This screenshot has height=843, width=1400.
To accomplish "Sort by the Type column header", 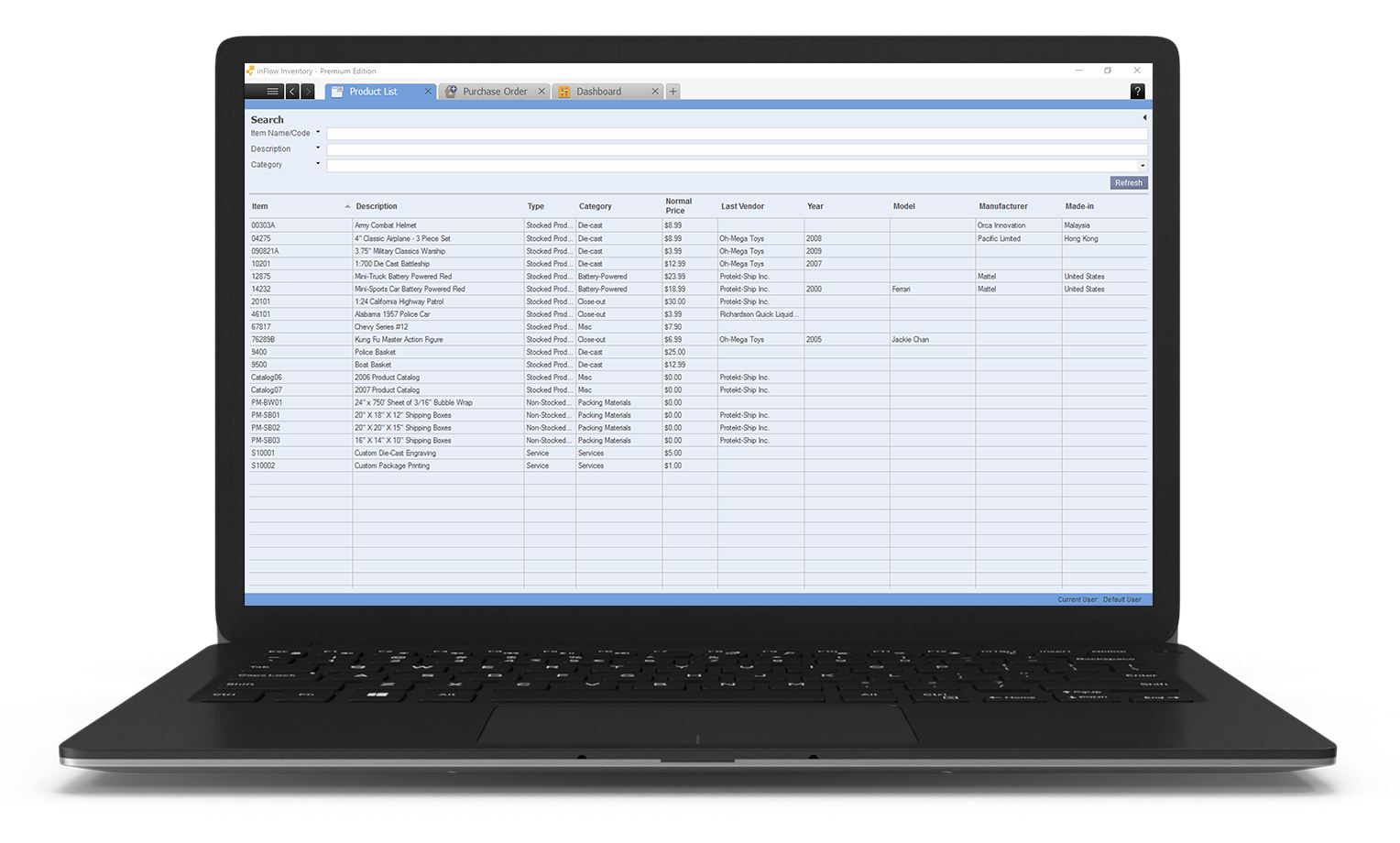I will pyautogui.click(x=550, y=206).
